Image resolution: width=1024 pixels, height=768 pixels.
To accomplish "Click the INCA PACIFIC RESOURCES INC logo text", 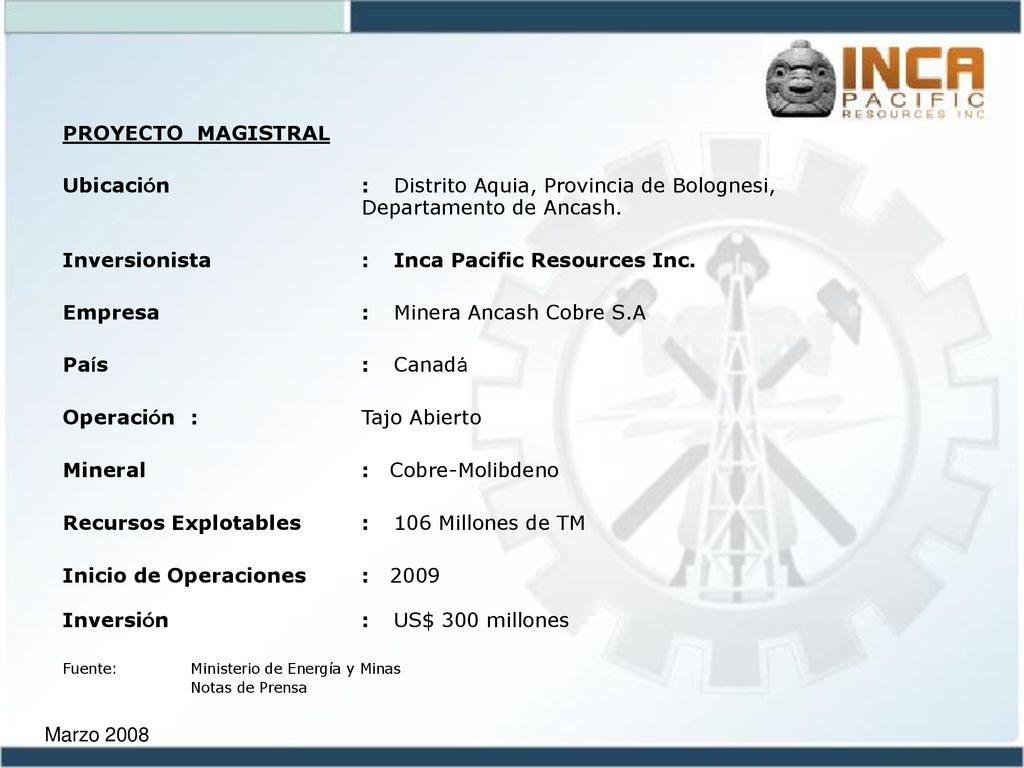I will [x=913, y=82].
